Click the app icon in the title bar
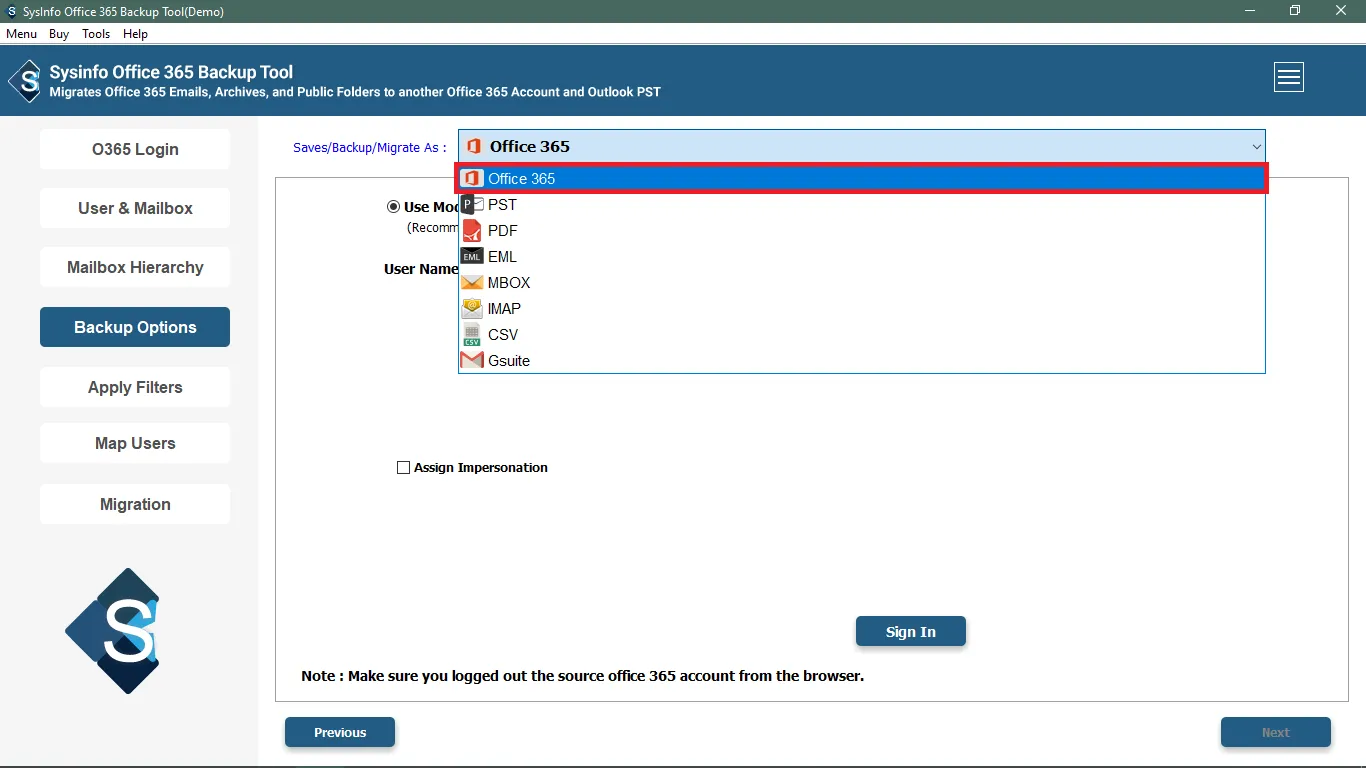This screenshot has width=1366, height=768. [x=12, y=12]
